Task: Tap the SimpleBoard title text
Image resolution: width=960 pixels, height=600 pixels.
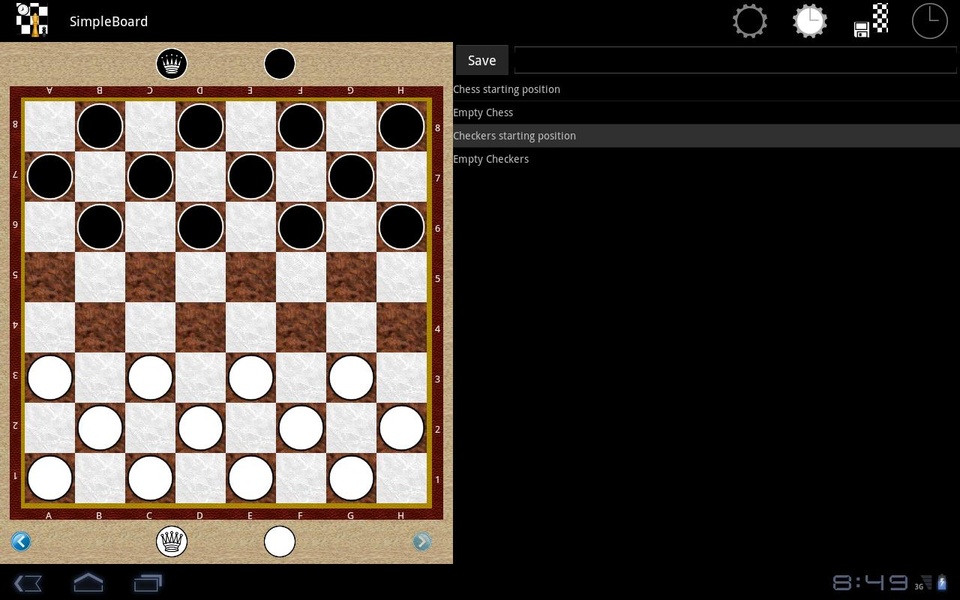Action: pos(108,21)
